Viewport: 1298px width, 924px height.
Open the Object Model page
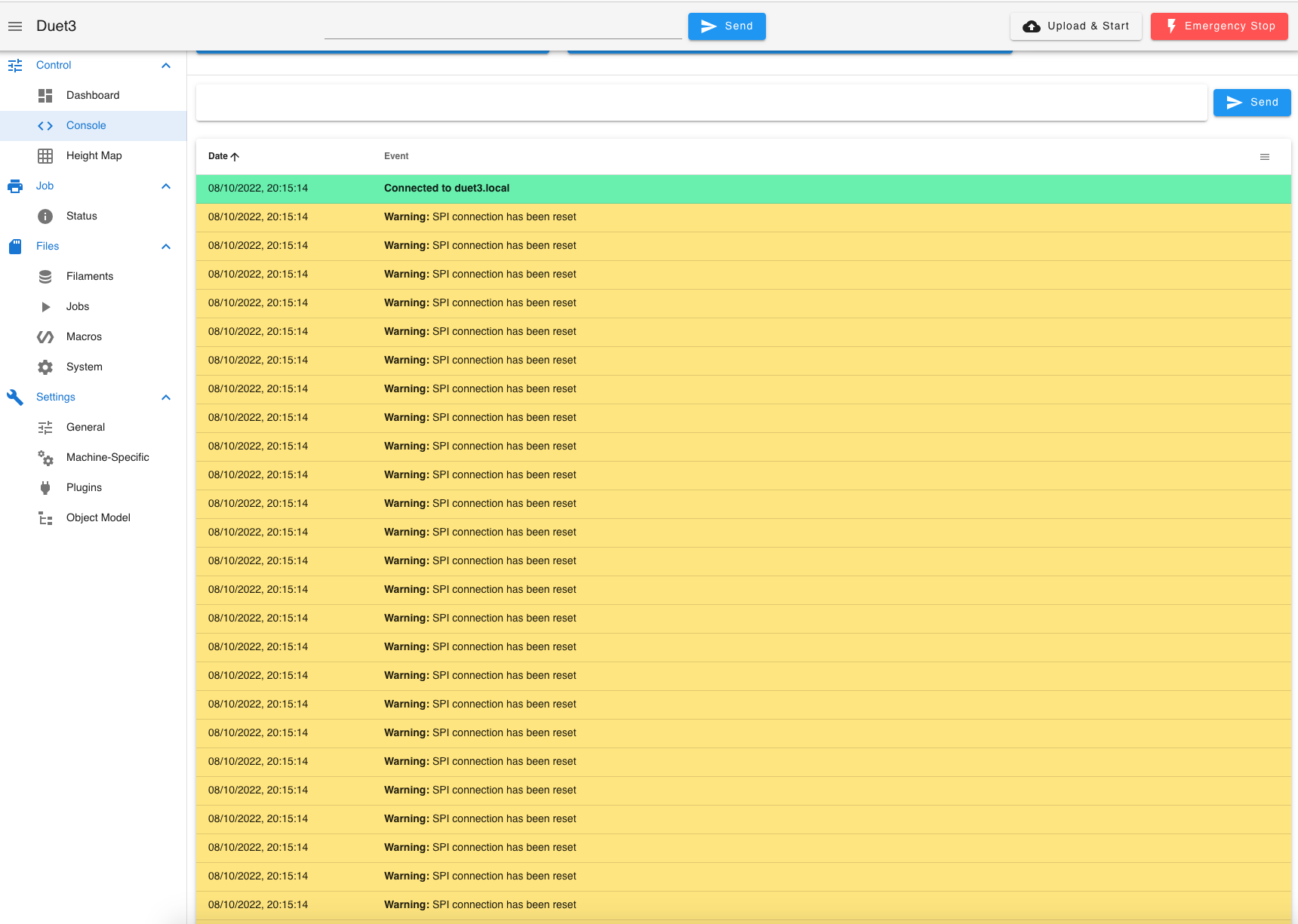(x=93, y=518)
